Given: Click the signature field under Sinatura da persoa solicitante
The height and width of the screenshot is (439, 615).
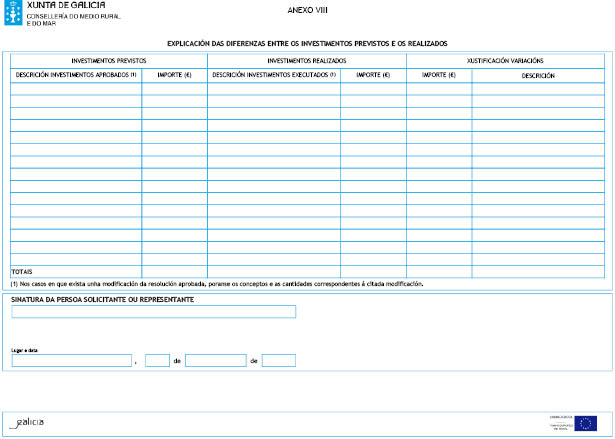Looking at the screenshot, I should (153, 312).
